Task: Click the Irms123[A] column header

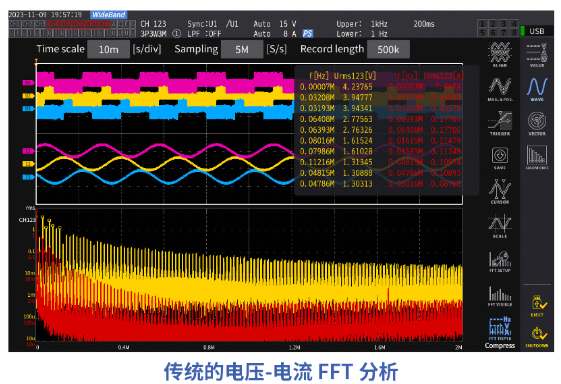Action: click(444, 76)
